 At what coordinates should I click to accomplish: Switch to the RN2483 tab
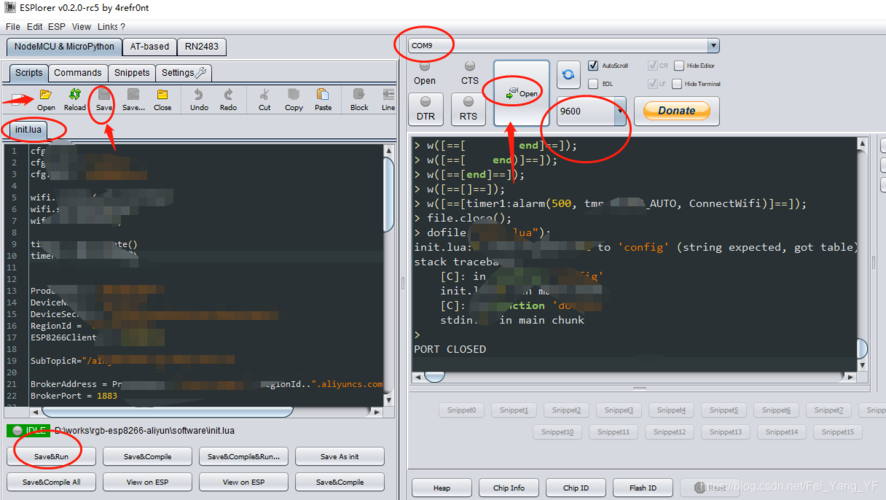click(x=202, y=46)
